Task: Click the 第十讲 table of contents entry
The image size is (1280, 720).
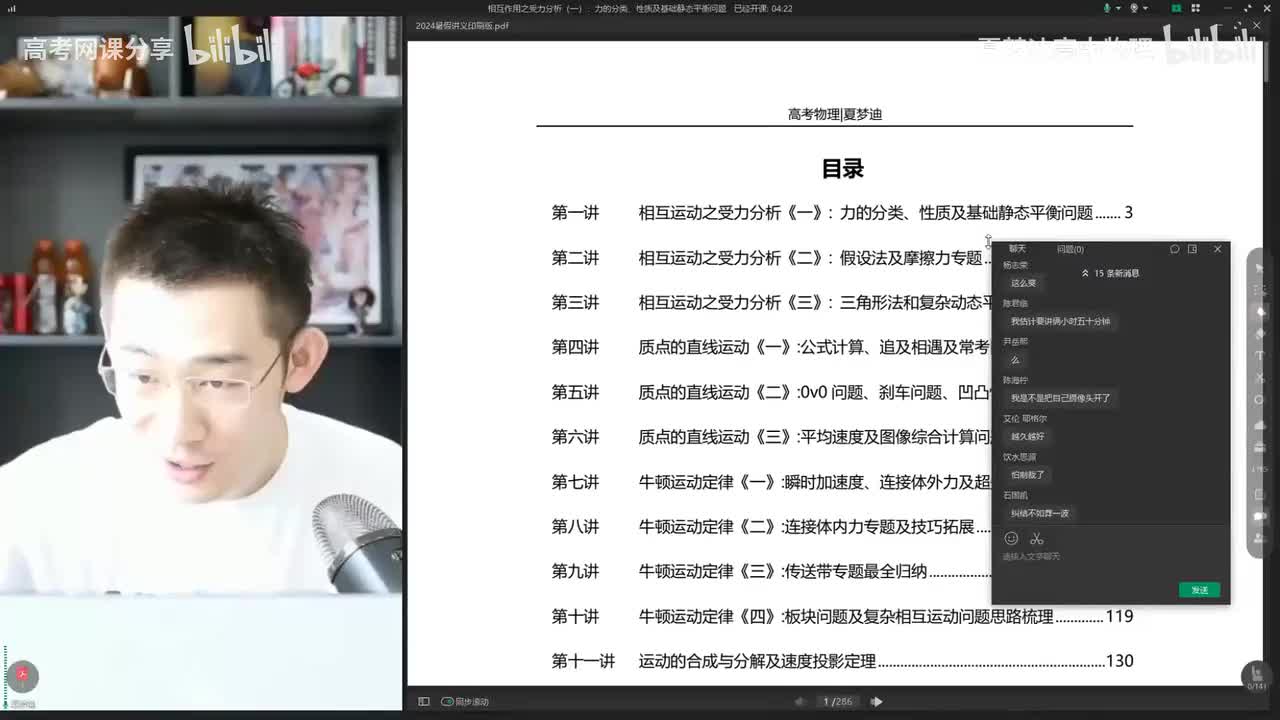Action: 842,617
